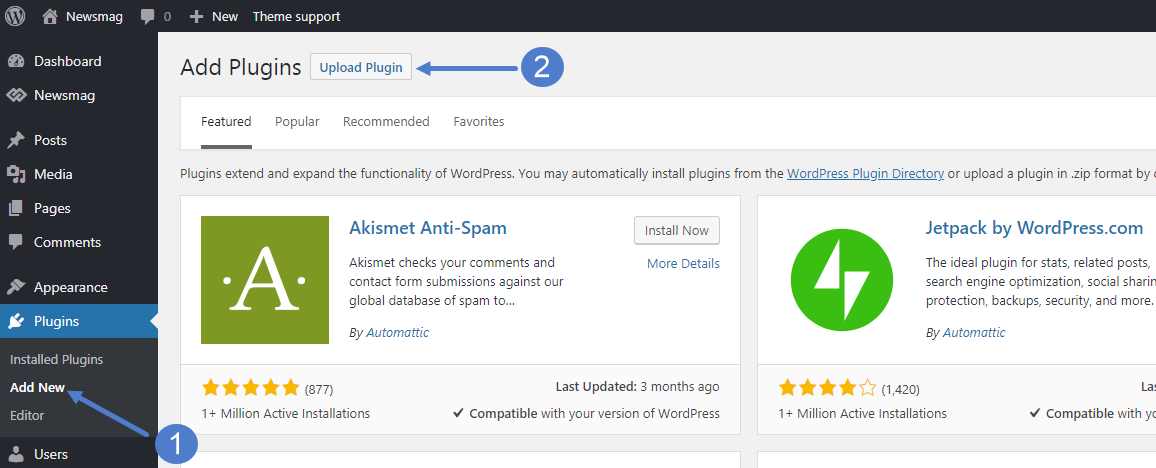Click the Media icon in sidebar

[16, 174]
